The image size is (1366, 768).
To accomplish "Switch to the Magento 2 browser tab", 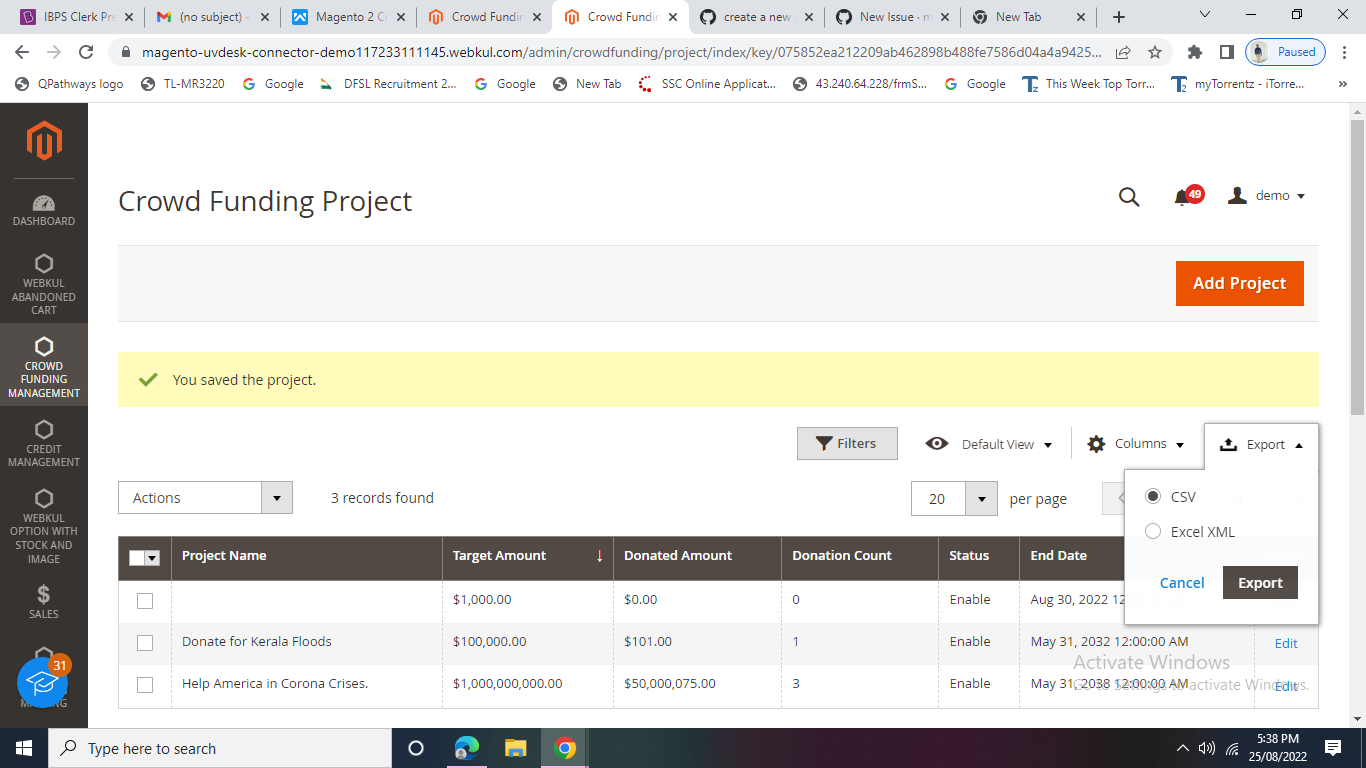I will pos(349,17).
